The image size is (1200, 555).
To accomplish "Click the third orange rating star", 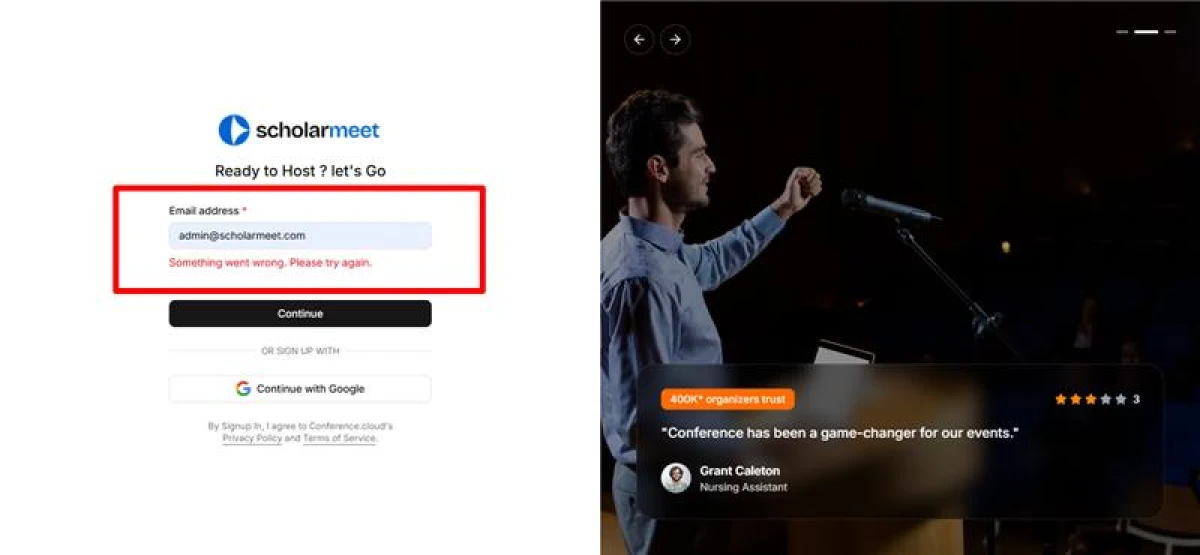I will (x=1091, y=399).
